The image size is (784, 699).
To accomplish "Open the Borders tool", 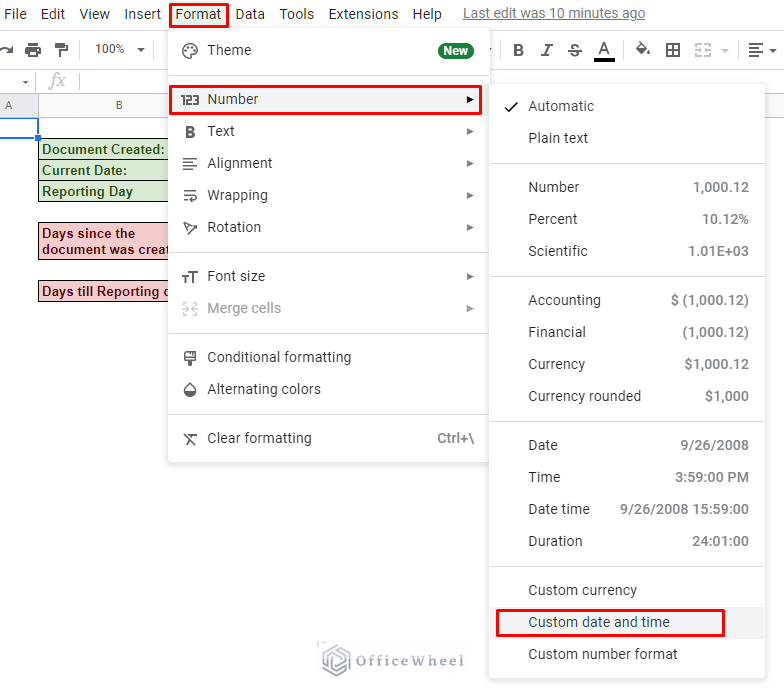I will (x=673, y=50).
